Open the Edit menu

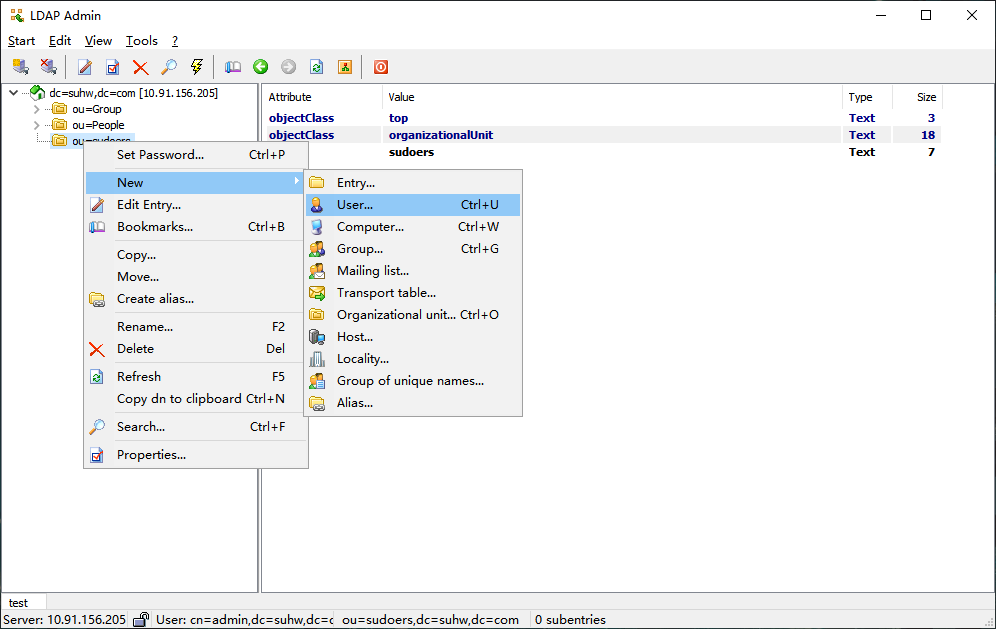point(60,41)
